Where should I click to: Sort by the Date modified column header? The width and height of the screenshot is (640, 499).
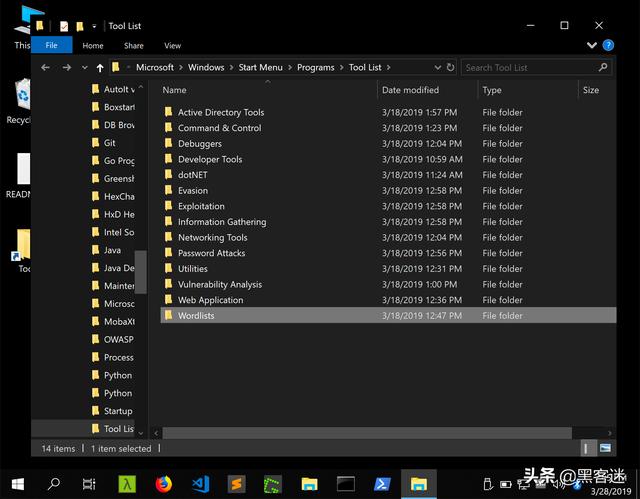[x=410, y=90]
